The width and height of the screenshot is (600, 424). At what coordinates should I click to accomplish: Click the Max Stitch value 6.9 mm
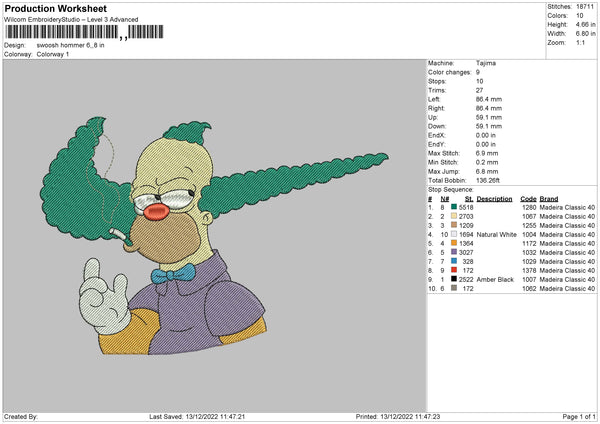point(487,153)
